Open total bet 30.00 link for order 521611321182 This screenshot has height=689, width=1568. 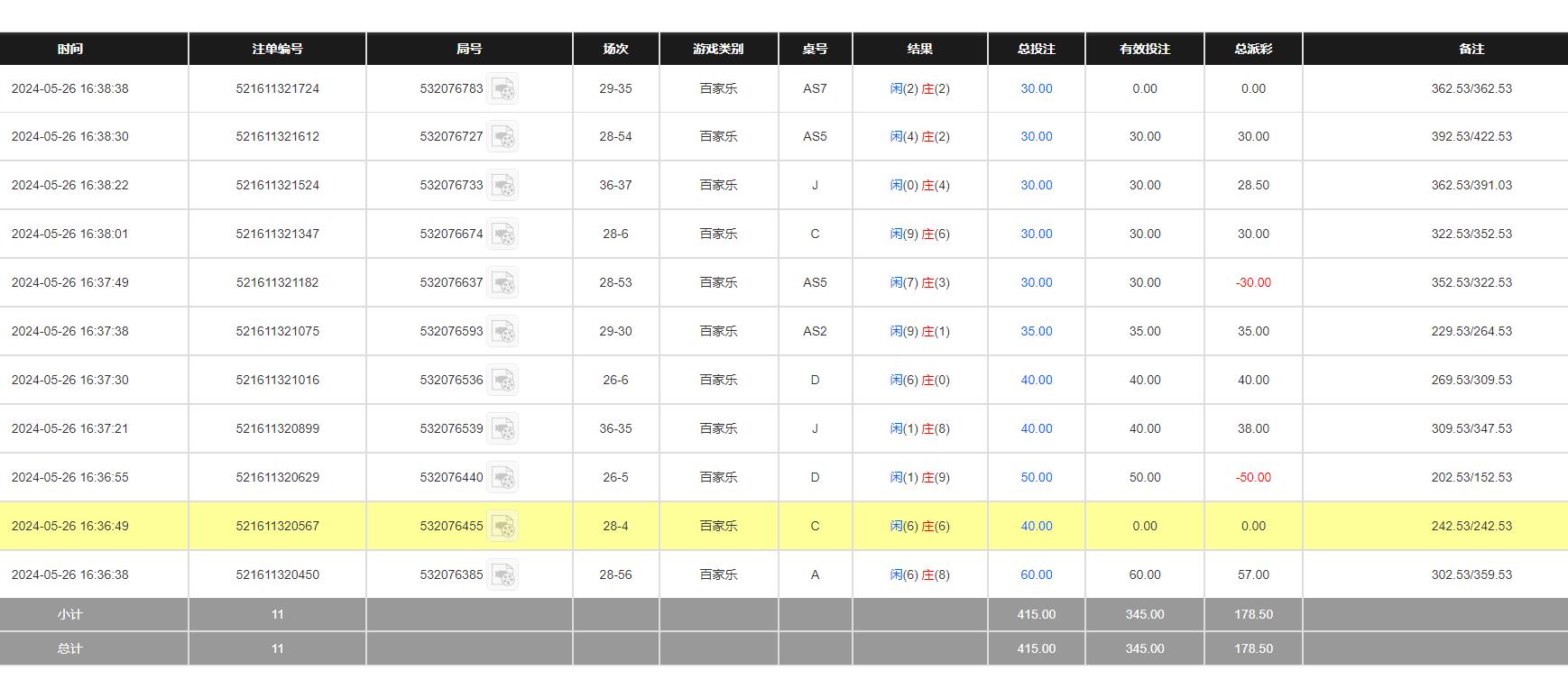pos(1037,282)
